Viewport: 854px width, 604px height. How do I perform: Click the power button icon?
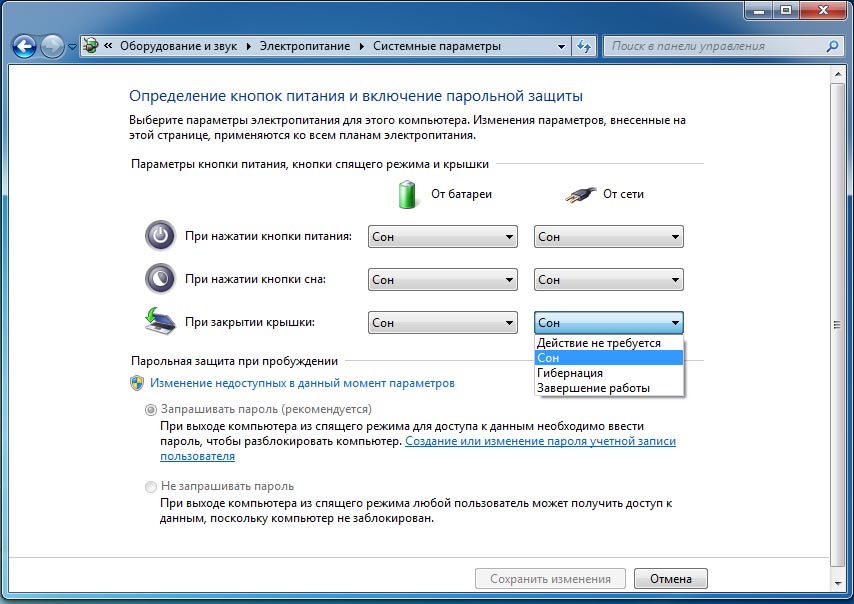click(x=159, y=237)
